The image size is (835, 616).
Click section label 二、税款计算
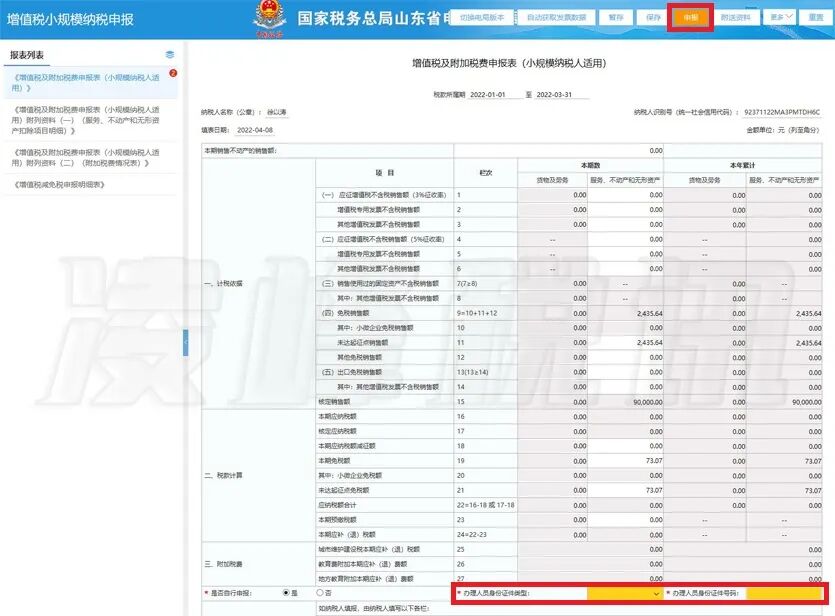click(x=224, y=475)
